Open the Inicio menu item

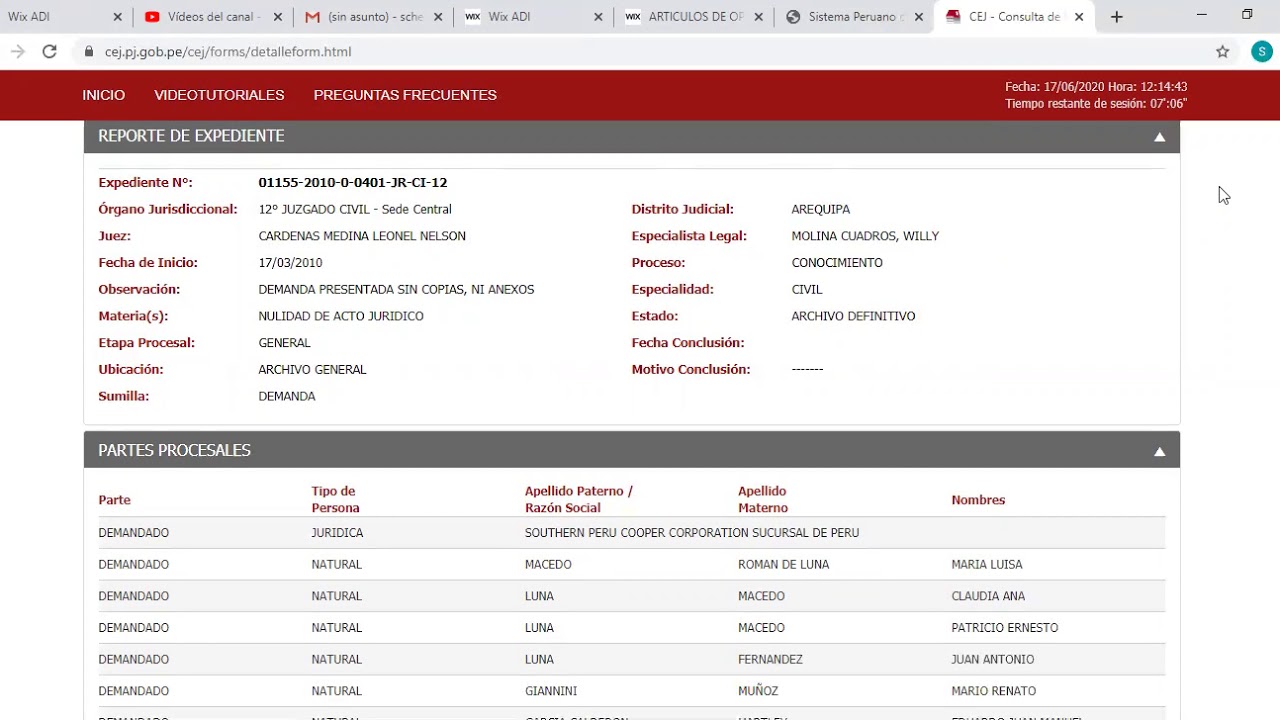[x=104, y=95]
